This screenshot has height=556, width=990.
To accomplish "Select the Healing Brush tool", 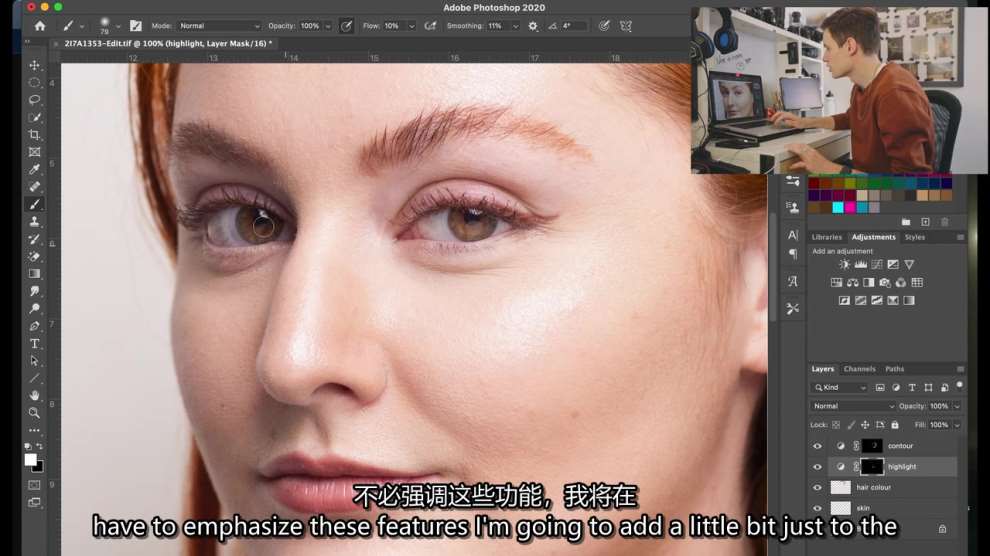I will click(x=34, y=187).
